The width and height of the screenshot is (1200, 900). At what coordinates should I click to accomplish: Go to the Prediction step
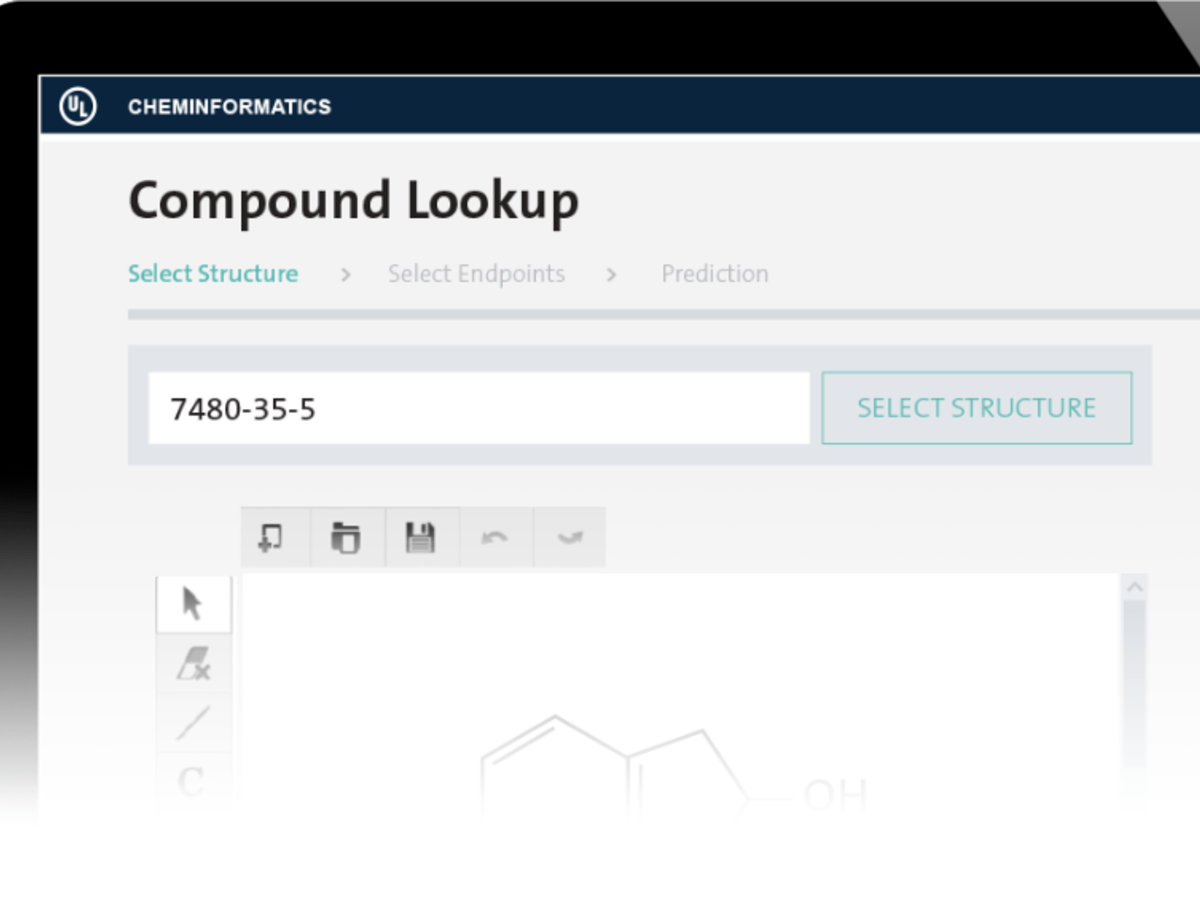[x=715, y=274]
